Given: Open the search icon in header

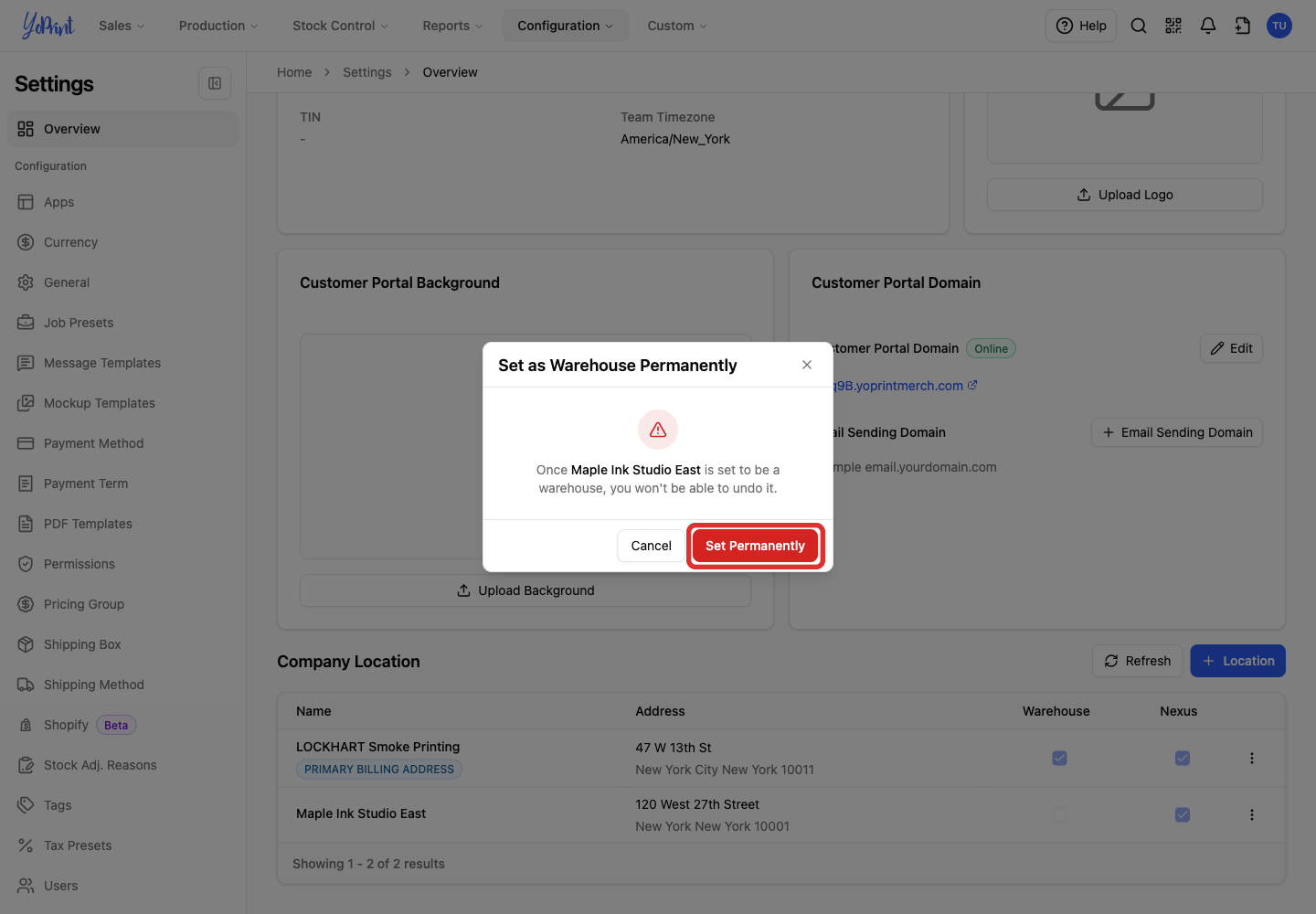Looking at the screenshot, I should pyautogui.click(x=1139, y=26).
